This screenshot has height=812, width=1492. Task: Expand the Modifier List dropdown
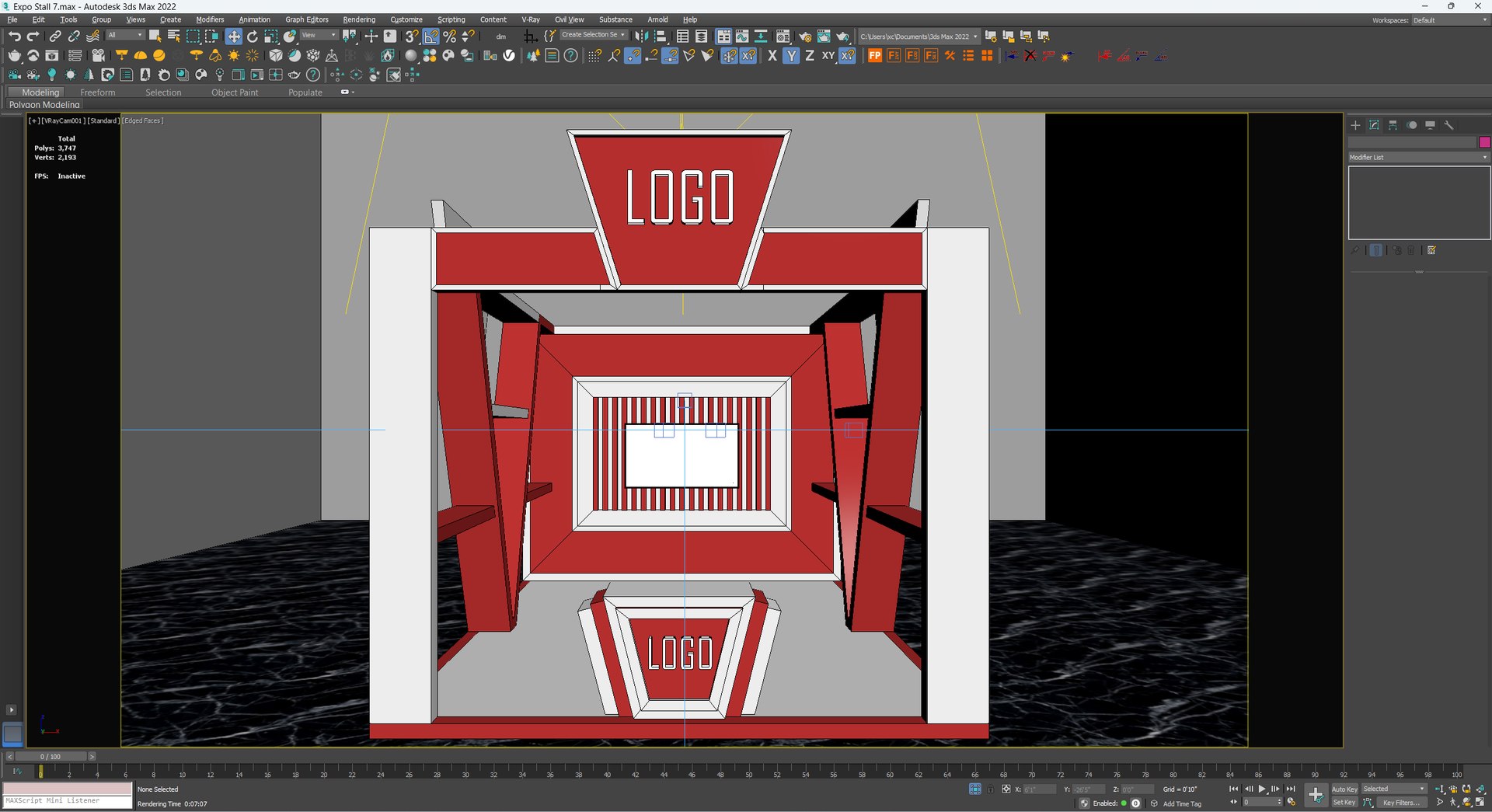(1419, 158)
